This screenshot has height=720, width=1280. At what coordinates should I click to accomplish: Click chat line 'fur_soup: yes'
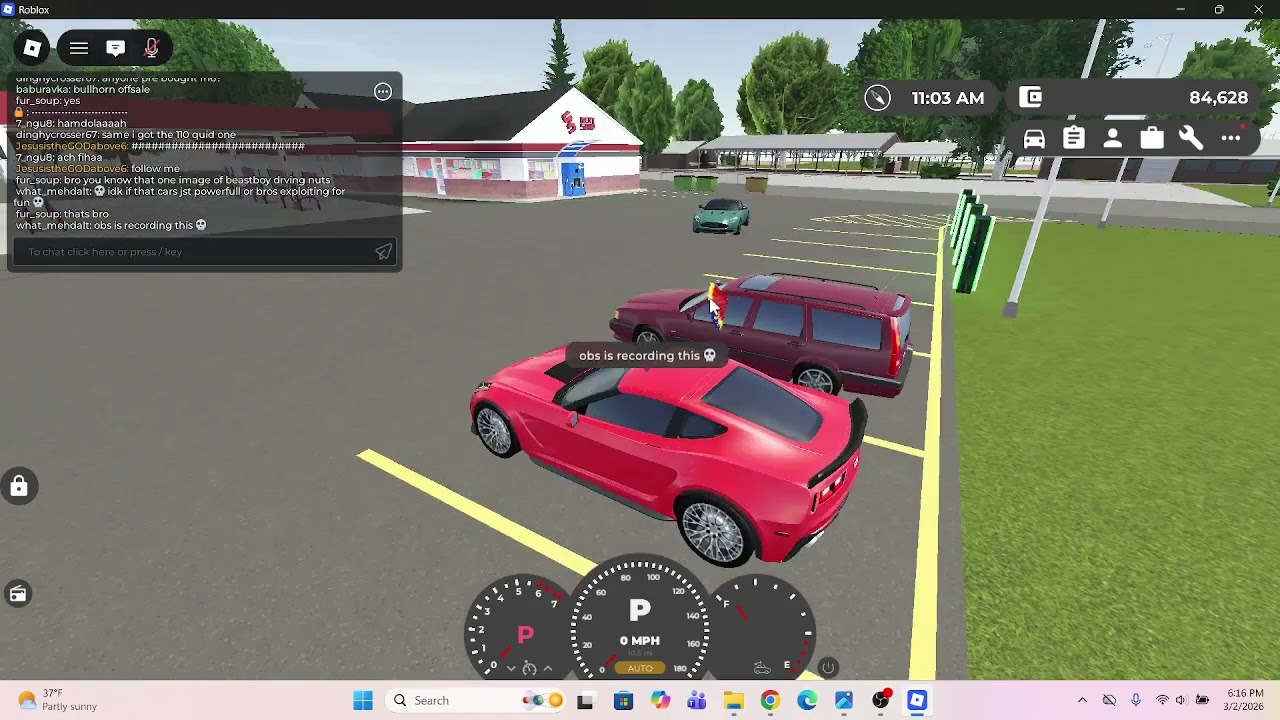pyautogui.click(x=48, y=101)
